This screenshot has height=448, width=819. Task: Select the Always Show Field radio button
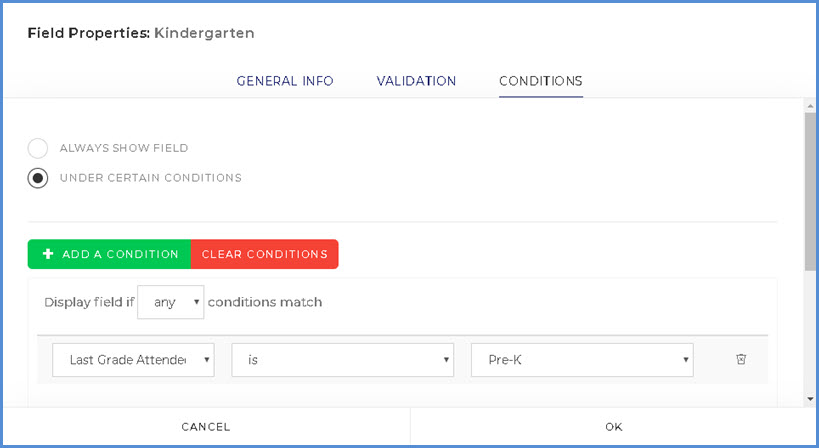pyautogui.click(x=38, y=149)
